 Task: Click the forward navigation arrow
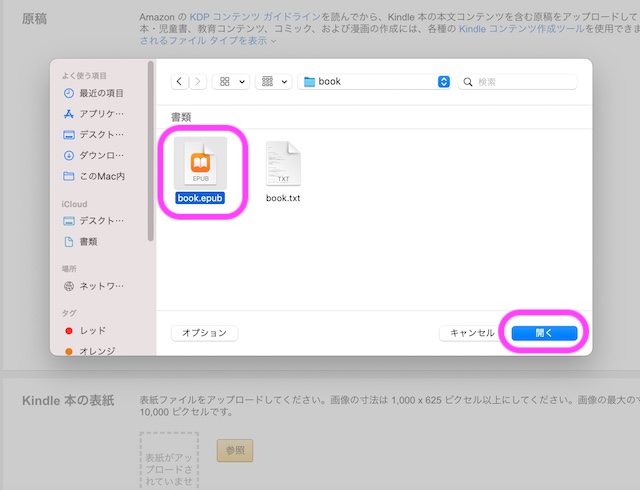pos(198,81)
